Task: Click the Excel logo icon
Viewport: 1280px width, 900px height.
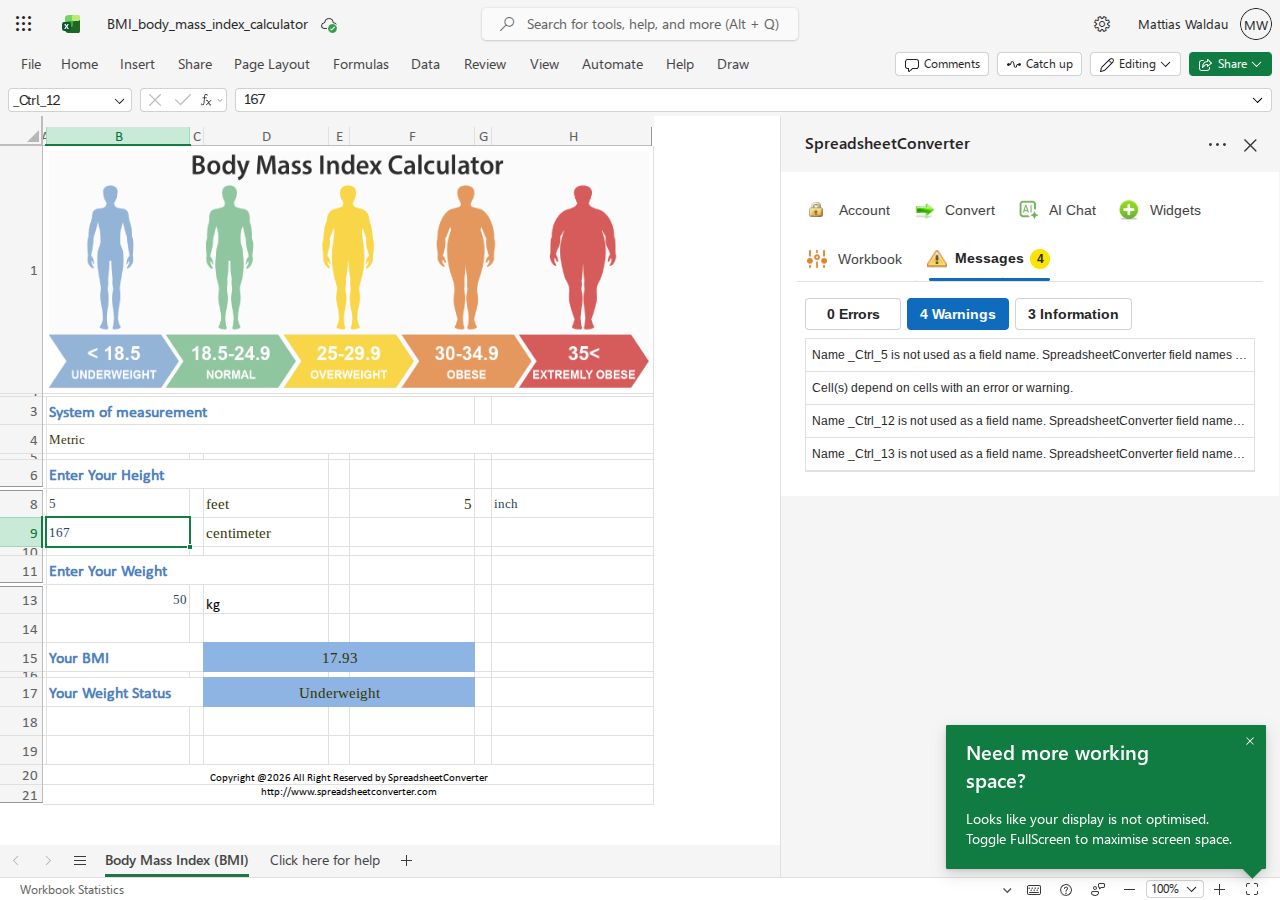Action: 71,24
